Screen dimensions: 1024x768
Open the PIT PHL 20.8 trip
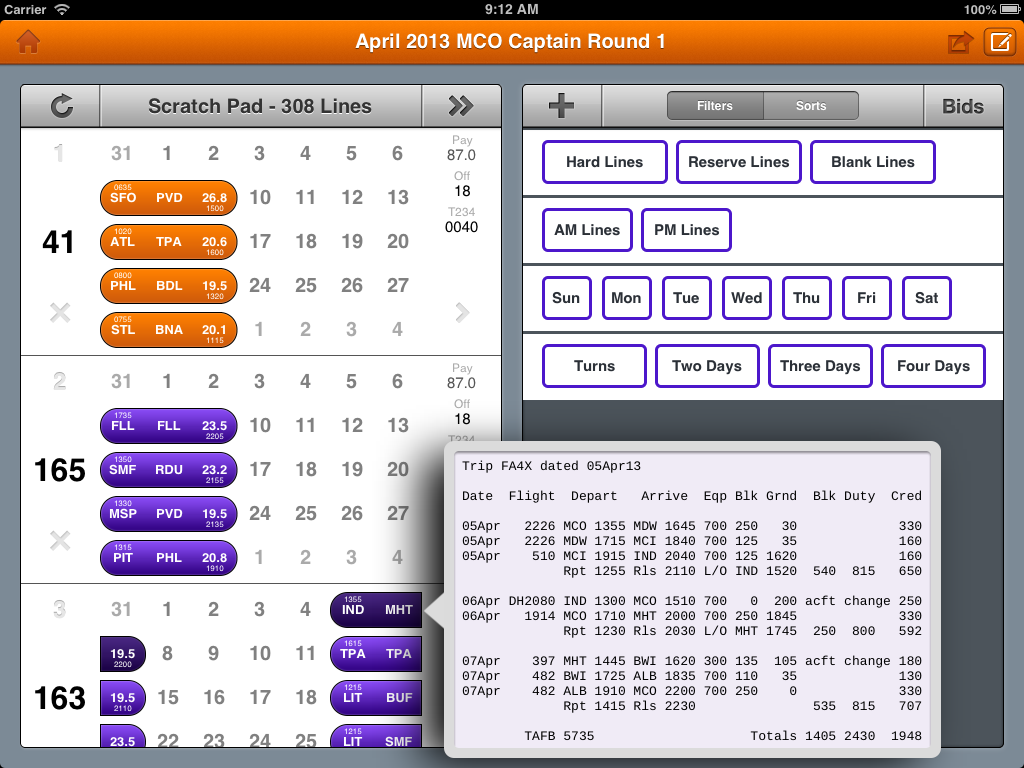pyautogui.click(x=168, y=558)
